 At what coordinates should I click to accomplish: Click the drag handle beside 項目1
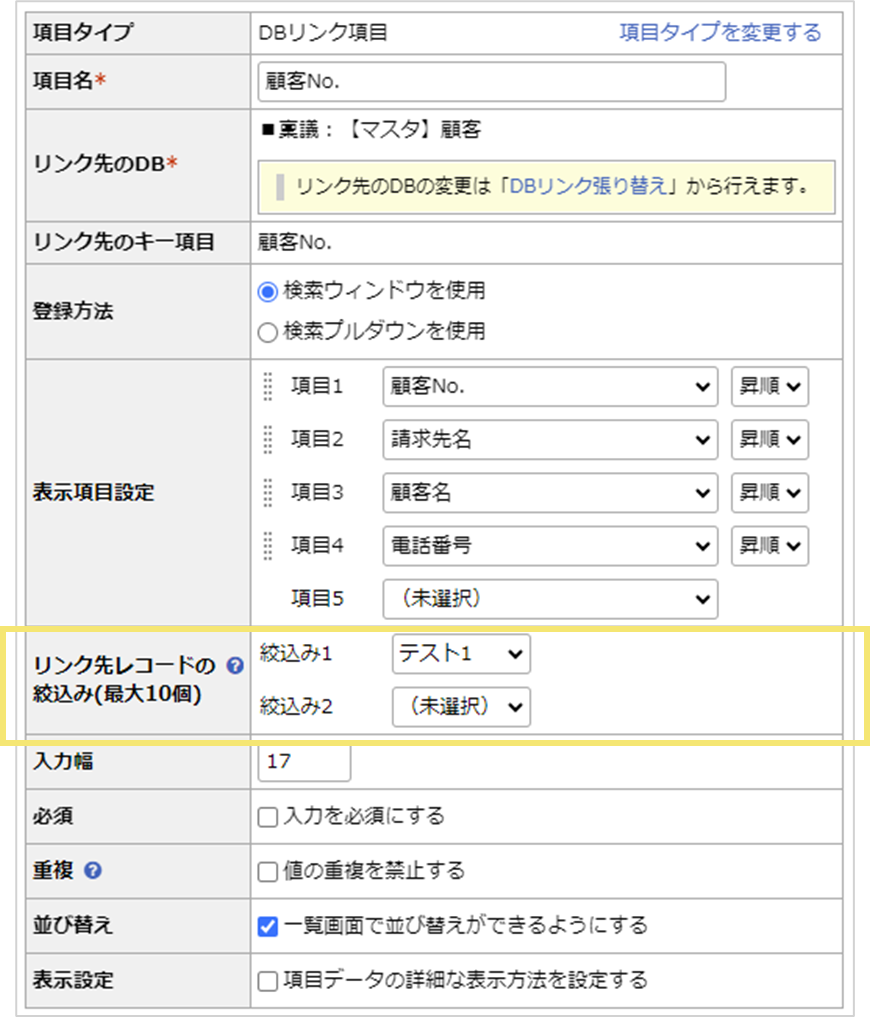(265, 387)
